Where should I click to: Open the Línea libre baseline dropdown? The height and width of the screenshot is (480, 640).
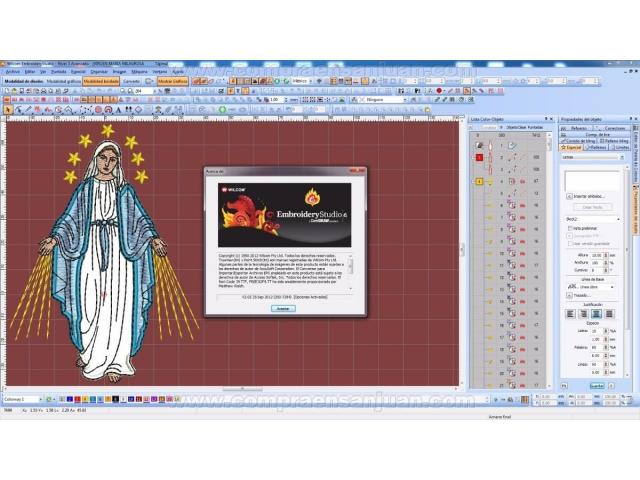click(612, 287)
